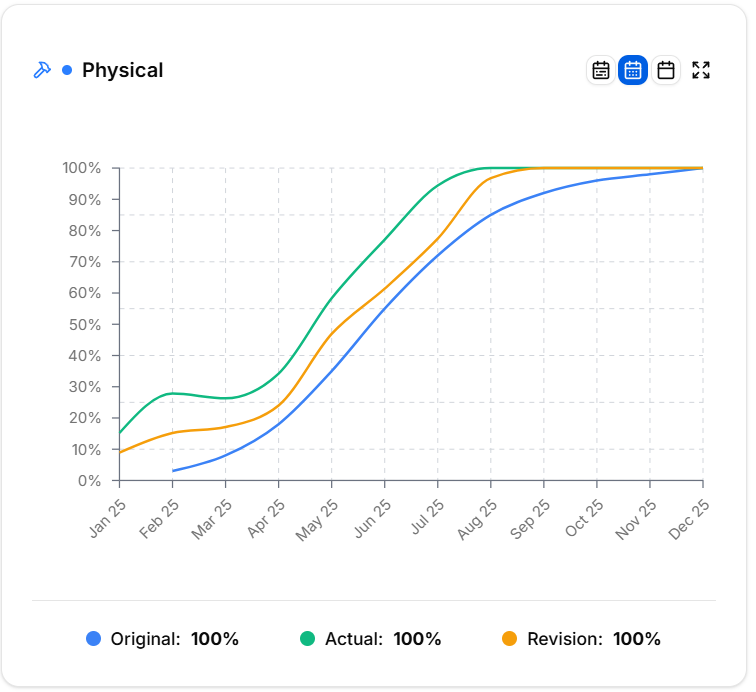Click the blue Original legend dot
This screenshot has width=756, height=692.
[x=94, y=639]
